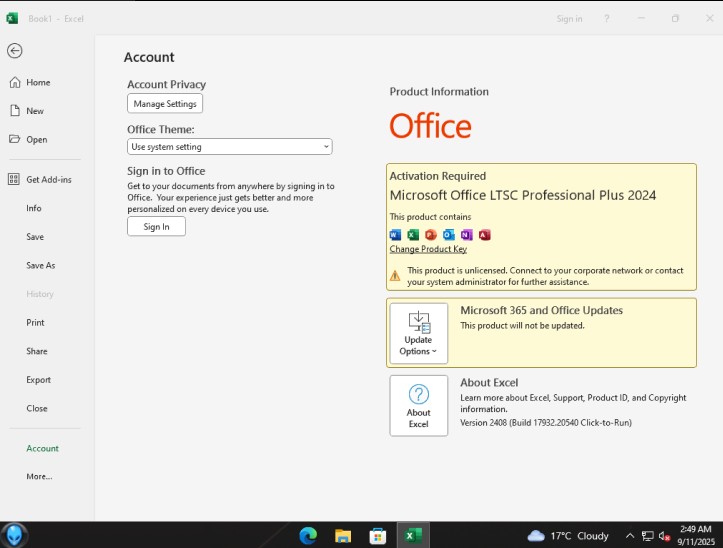Click the Excel product icon in product list
This screenshot has height=548, width=723.
tap(413, 235)
